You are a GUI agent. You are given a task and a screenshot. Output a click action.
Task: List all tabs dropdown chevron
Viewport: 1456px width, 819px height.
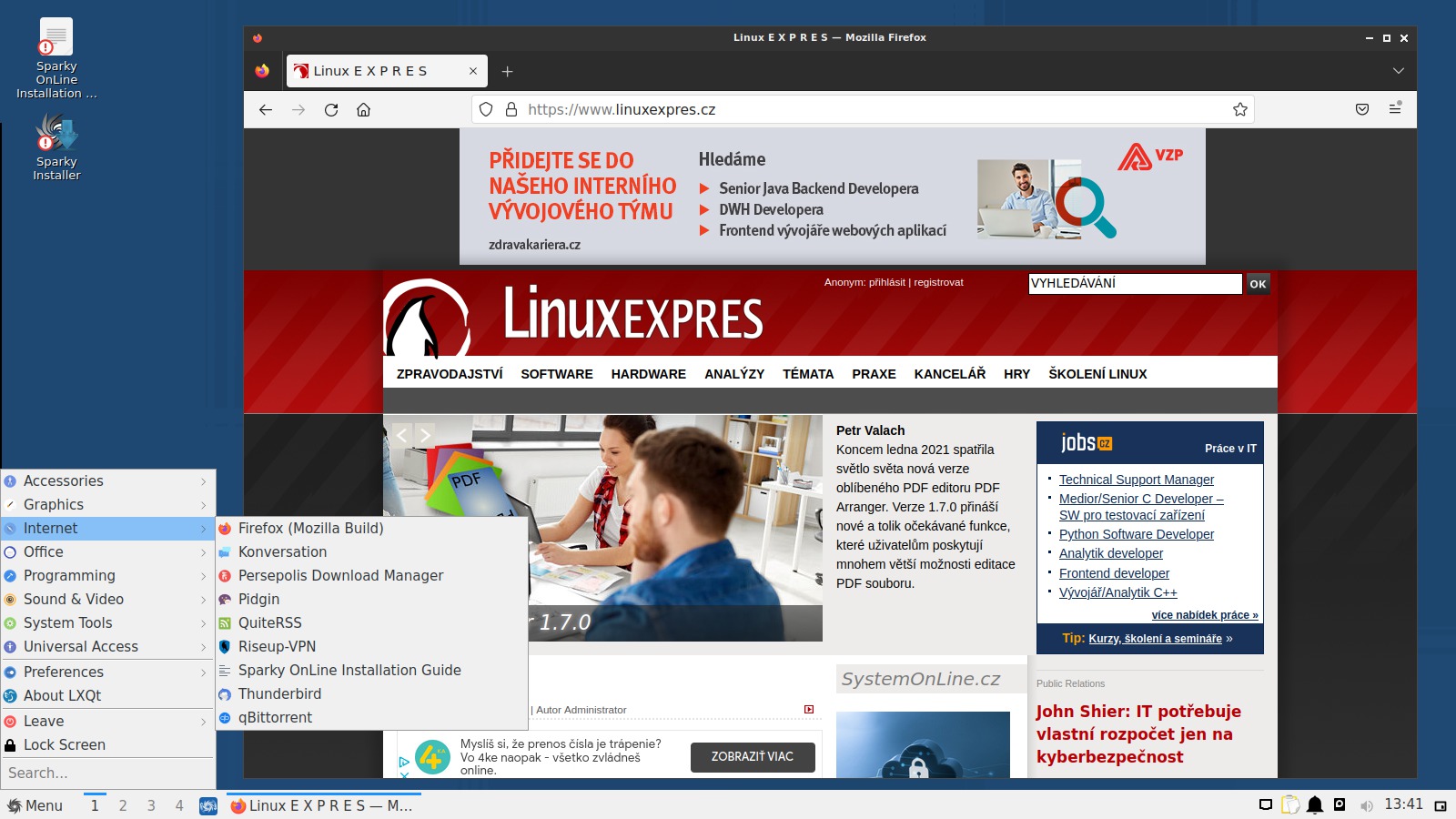click(1399, 70)
